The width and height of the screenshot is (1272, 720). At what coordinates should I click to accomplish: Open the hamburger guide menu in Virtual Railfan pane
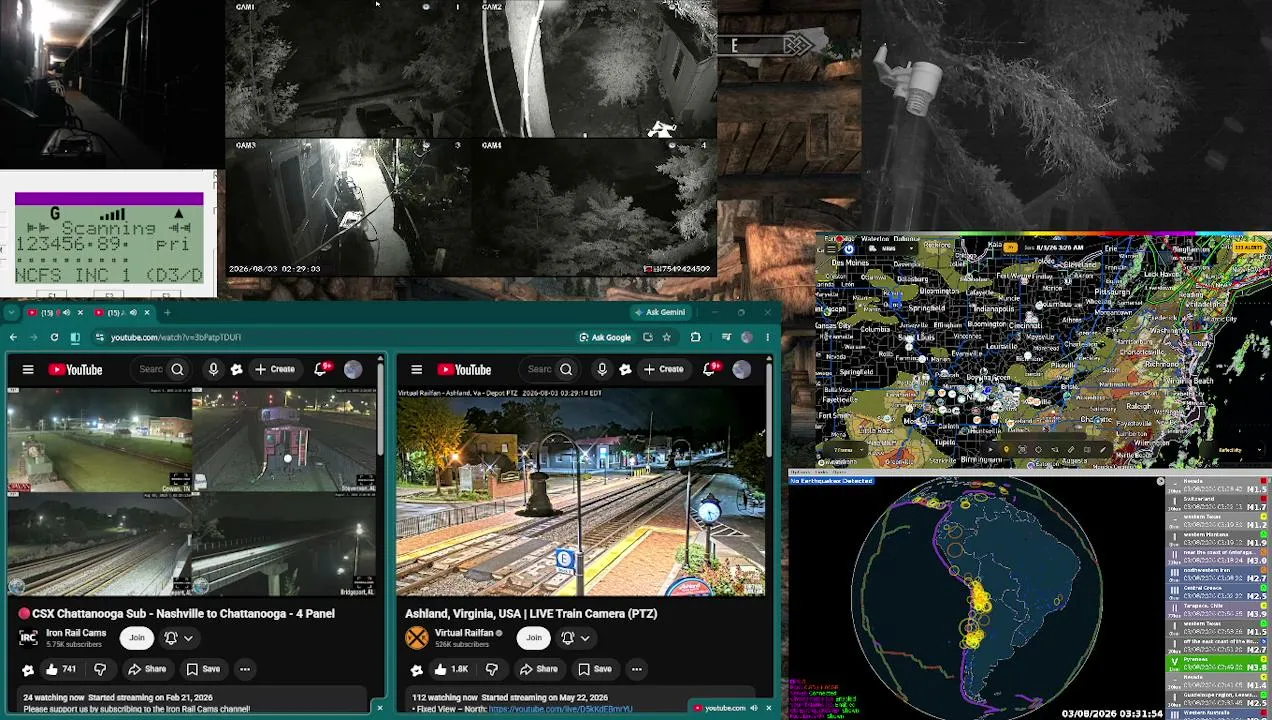tap(417, 370)
